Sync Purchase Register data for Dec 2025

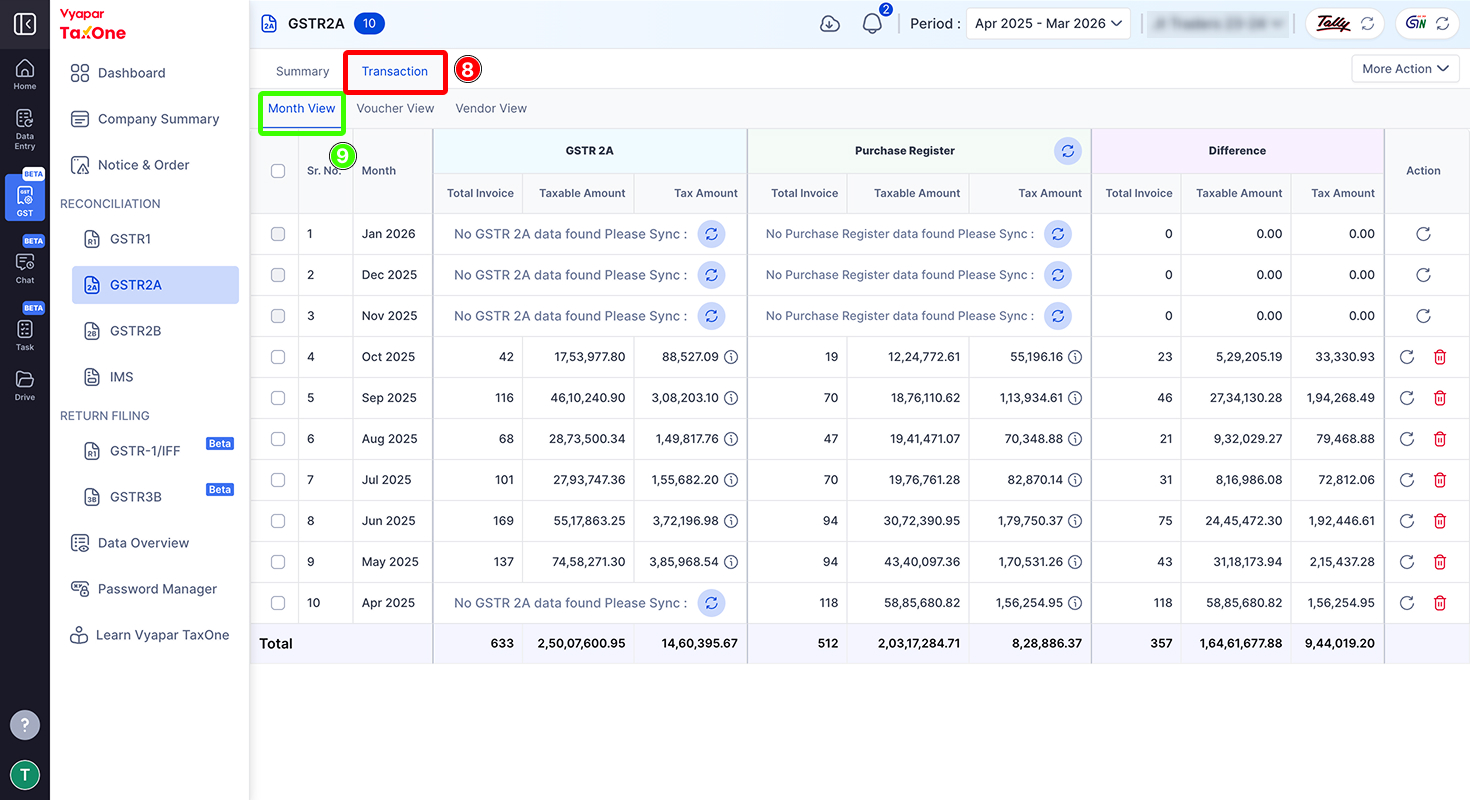click(x=1058, y=275)
